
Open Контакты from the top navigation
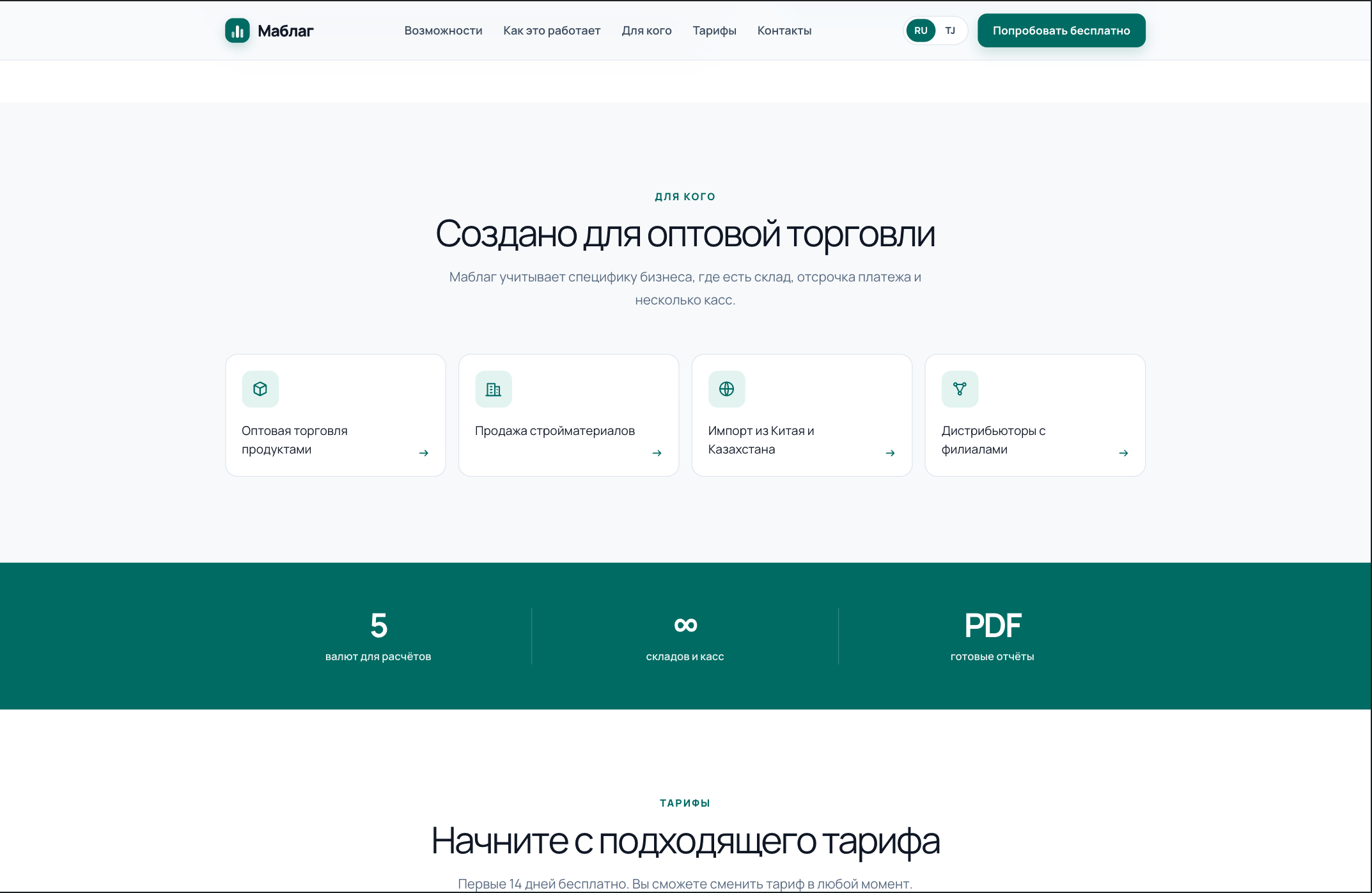point(784,31)
